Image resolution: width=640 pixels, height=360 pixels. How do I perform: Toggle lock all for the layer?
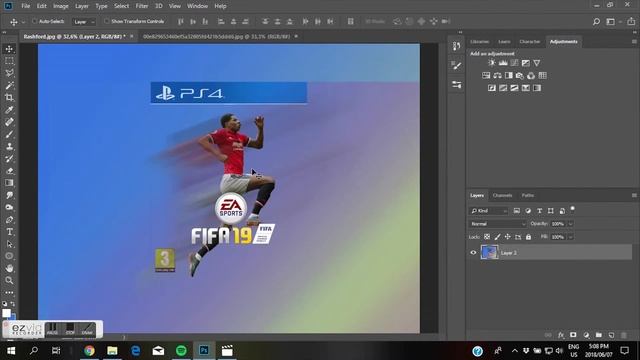point(529,237)
